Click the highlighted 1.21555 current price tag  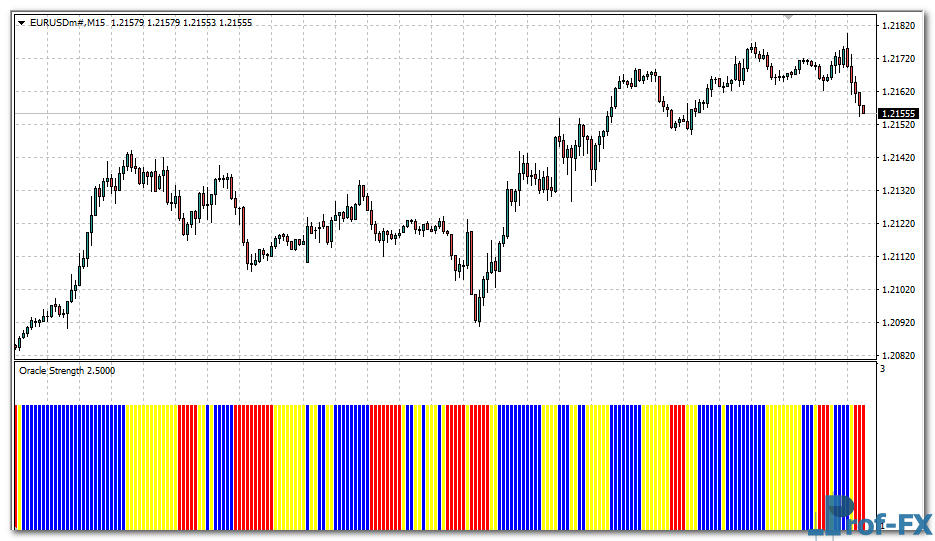898,114
